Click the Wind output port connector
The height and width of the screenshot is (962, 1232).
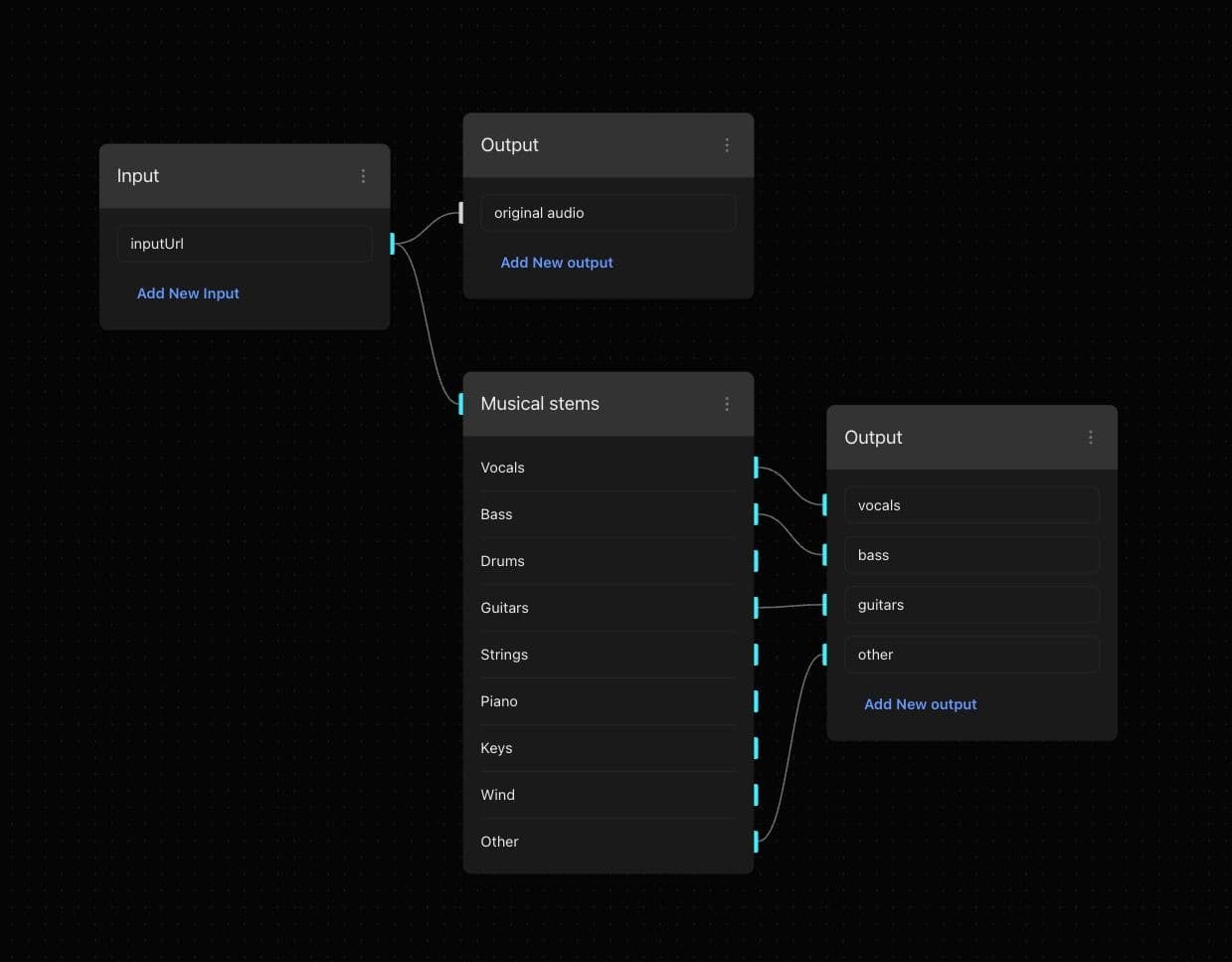pos(756,795)
